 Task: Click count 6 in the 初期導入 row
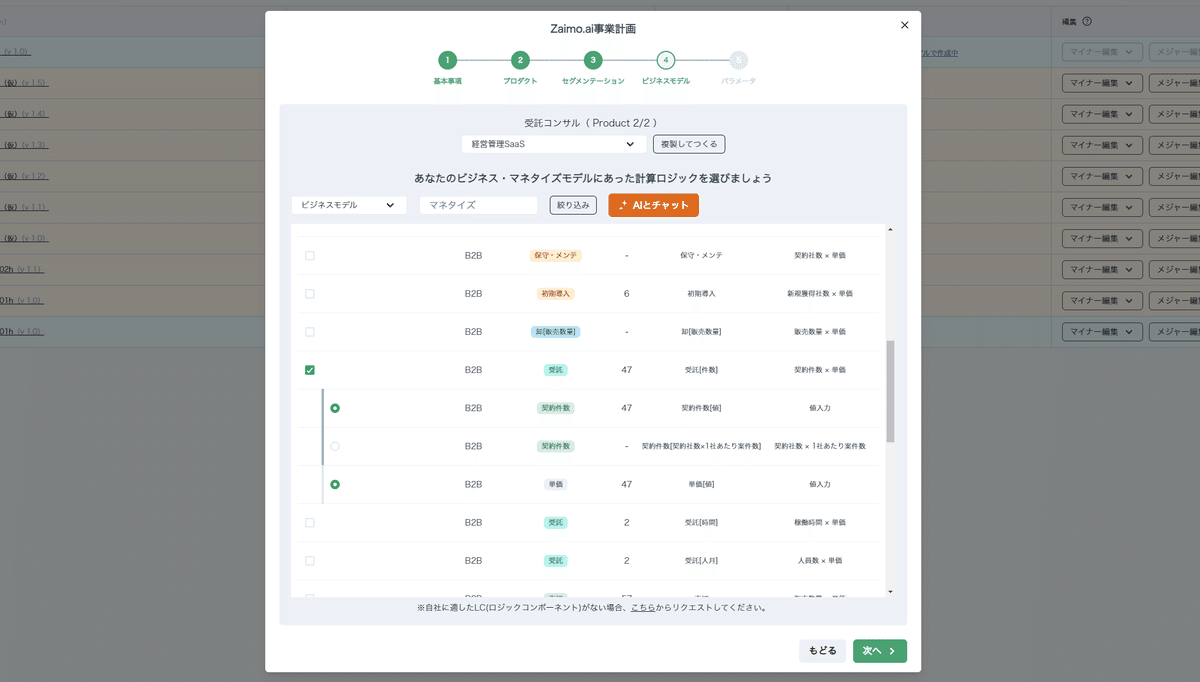coord(626,293)
